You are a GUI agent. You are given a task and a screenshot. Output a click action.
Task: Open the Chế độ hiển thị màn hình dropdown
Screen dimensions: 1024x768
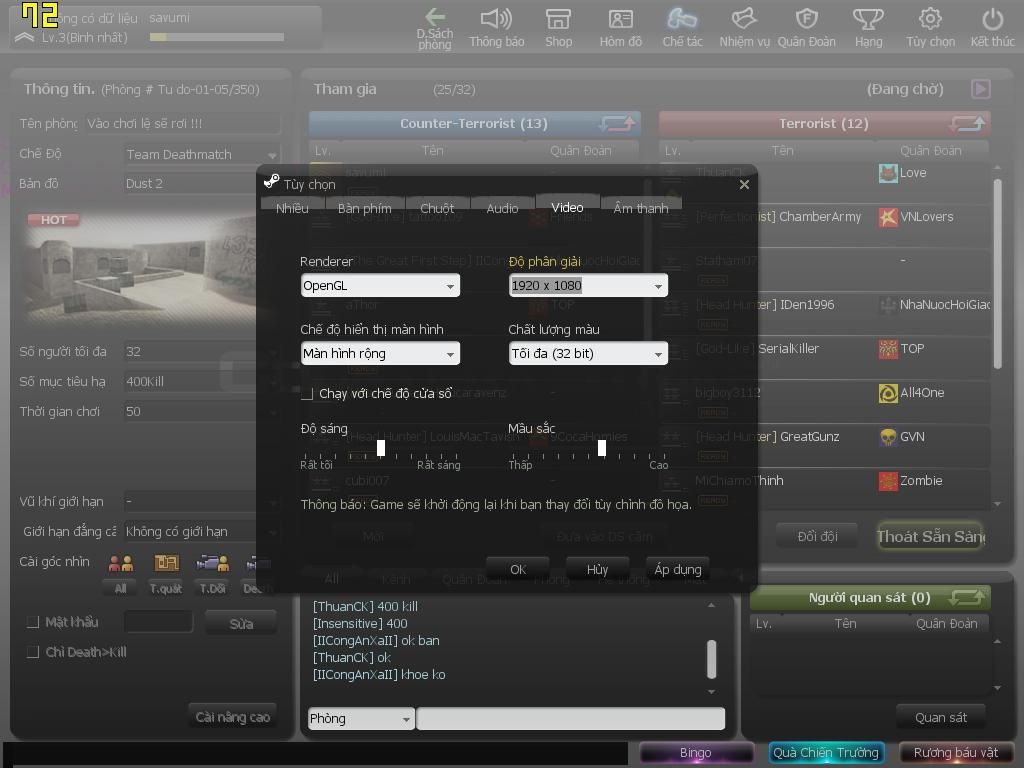pyautogui.click(x=380, y=353)
